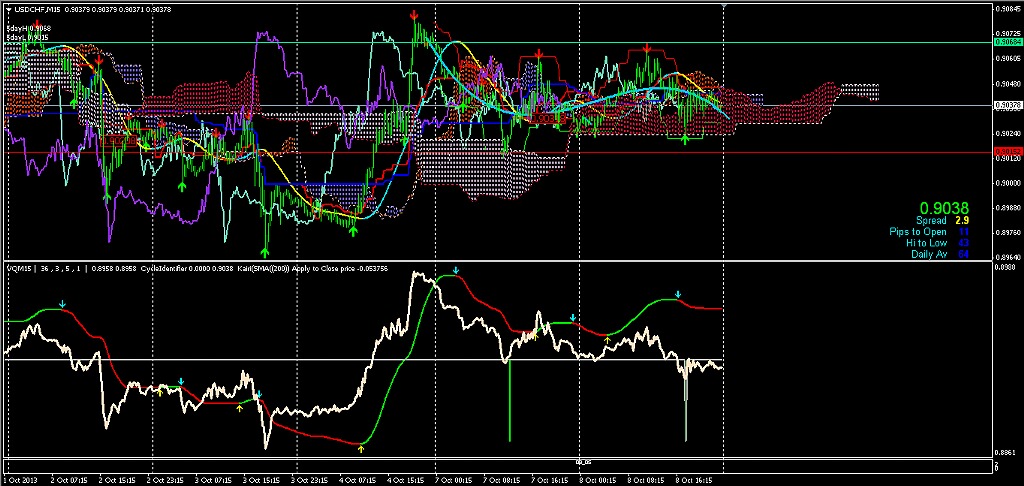1024x486 pixels.
Task: Click the current price 0.90378 axis label
Action: (1008, 105)
